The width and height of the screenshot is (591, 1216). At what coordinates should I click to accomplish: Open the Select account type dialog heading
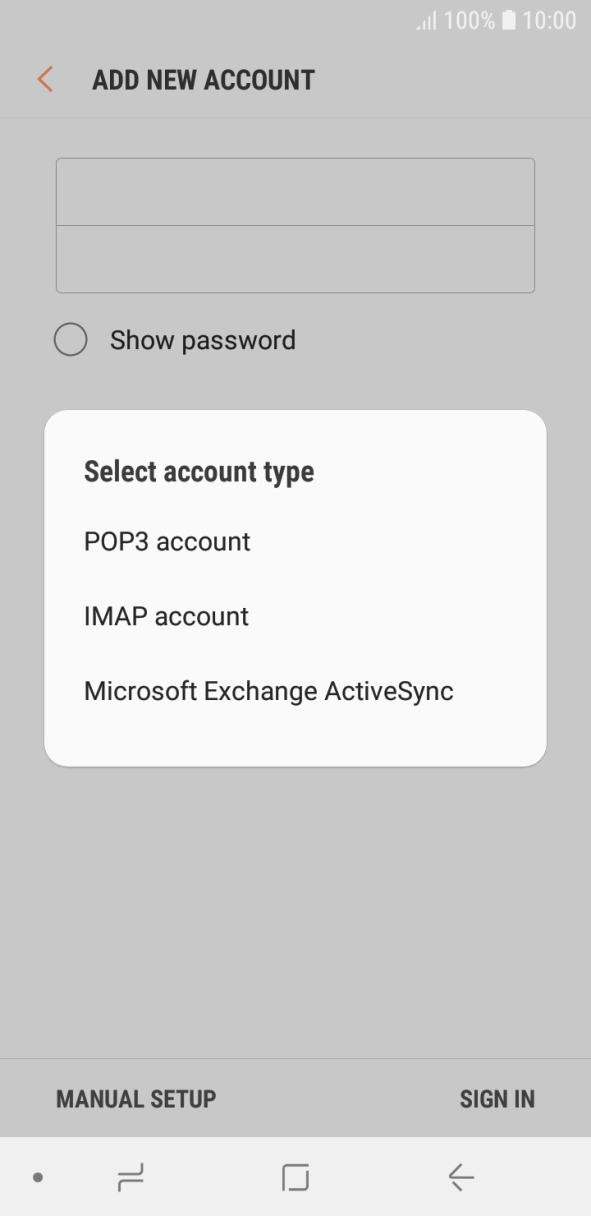[198, 471]
